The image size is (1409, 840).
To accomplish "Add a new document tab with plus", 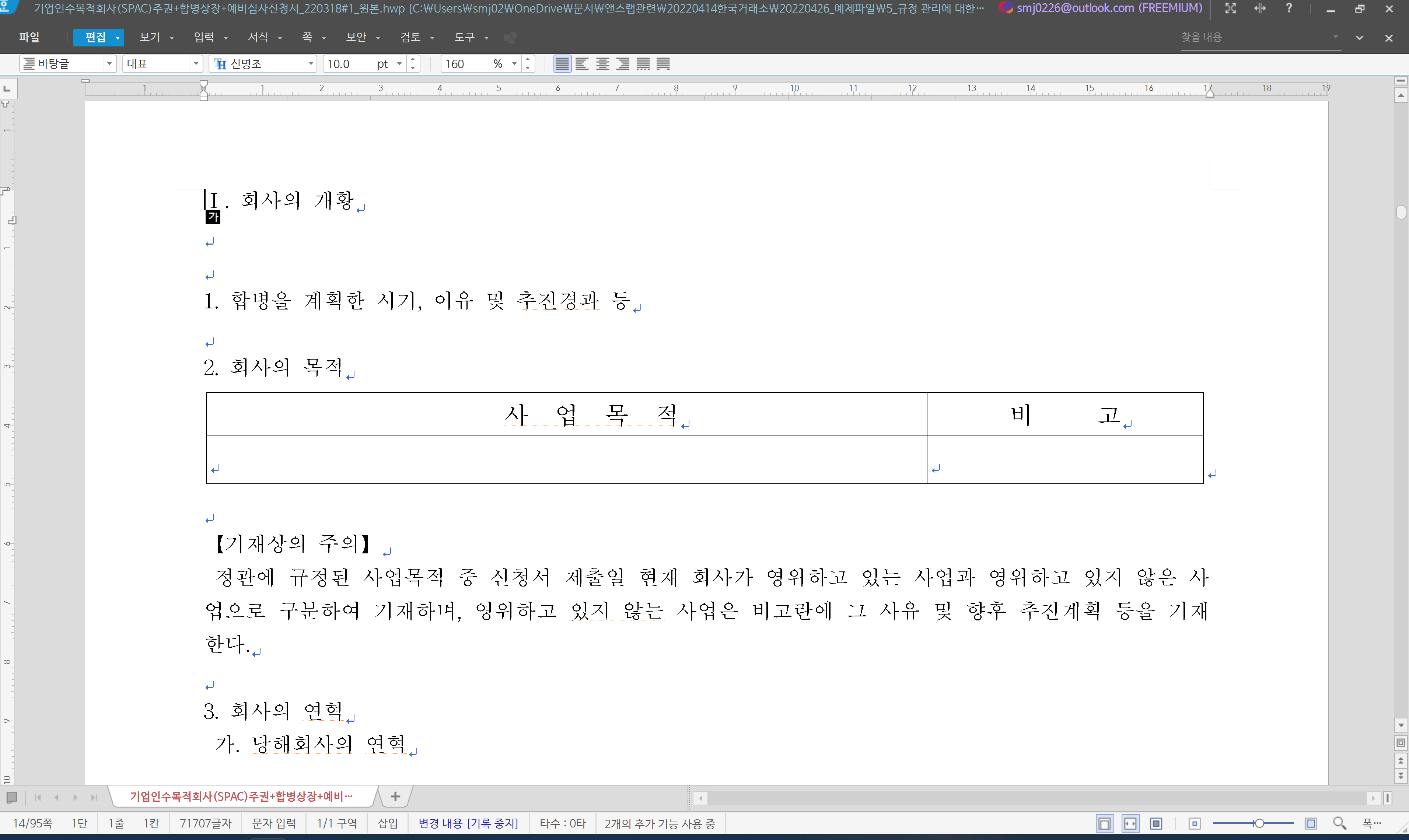I will [x=395, y=797].
